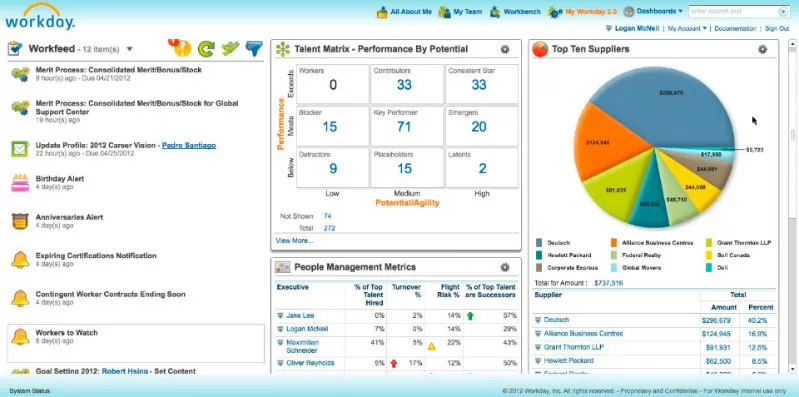Refresh the Workfeed with green arrow icon
This screenshot has height=397, width=799.
tap(206, 48)
